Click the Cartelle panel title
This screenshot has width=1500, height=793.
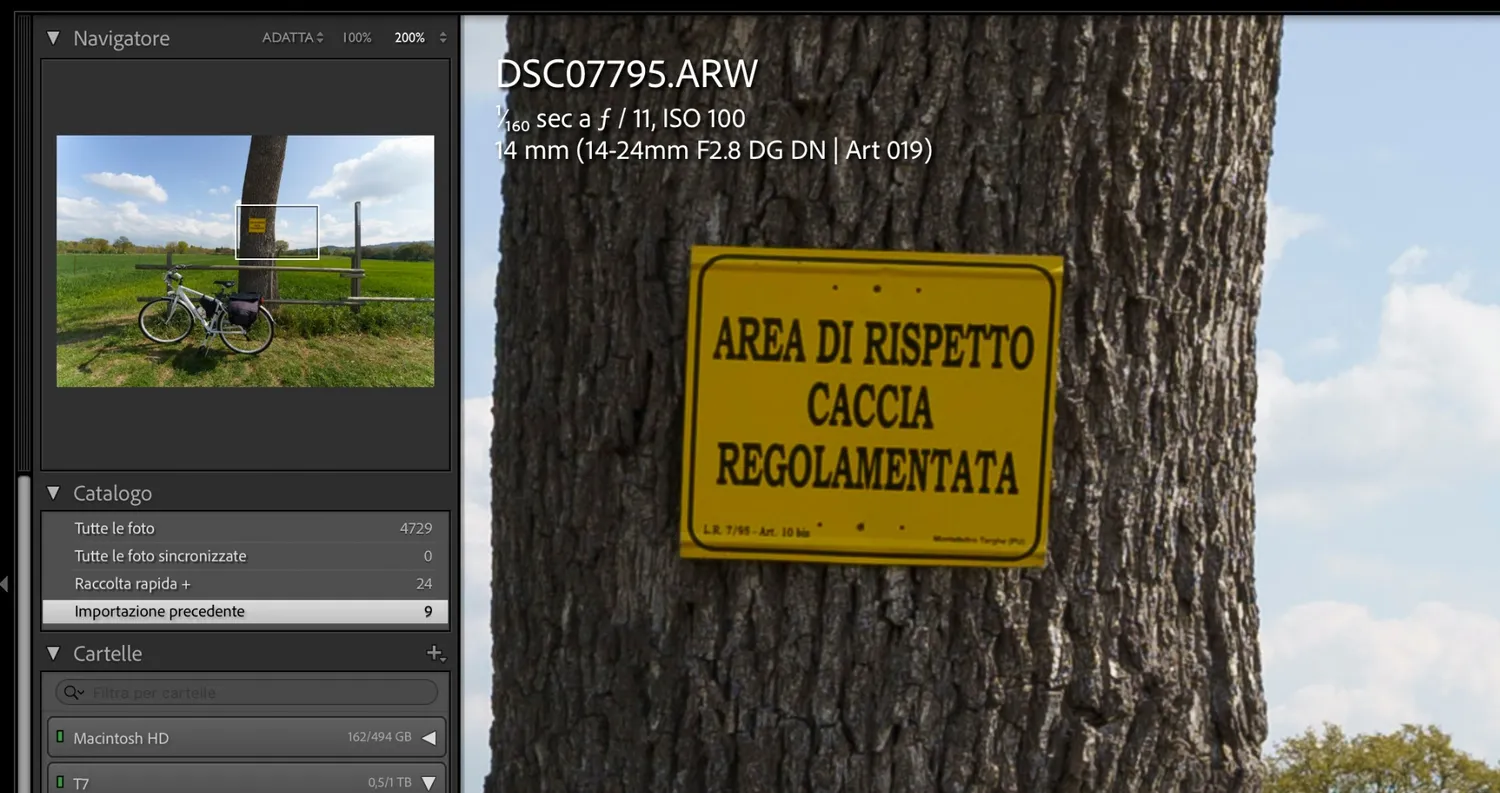[x=108, y=653]
